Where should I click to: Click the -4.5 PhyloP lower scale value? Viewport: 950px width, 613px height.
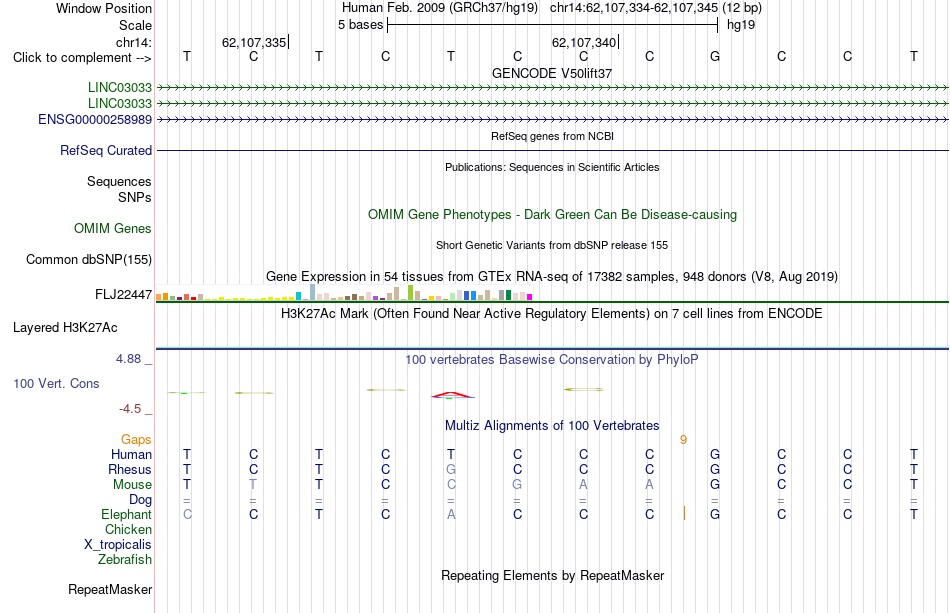click(x=130, y=409)
